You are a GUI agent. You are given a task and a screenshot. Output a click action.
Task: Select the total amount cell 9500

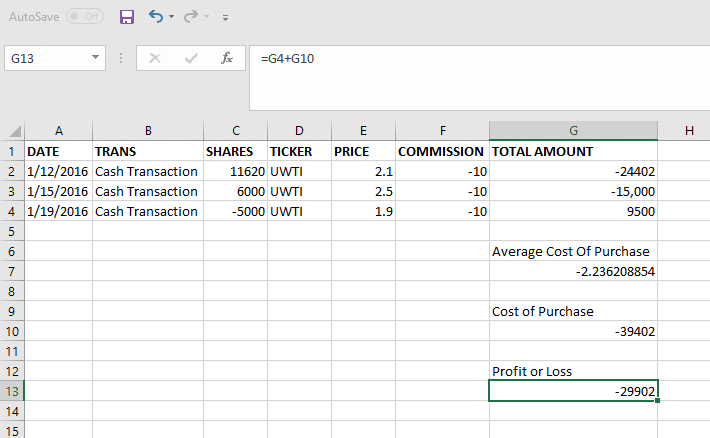pyautogui.click(x=573, y=211)
